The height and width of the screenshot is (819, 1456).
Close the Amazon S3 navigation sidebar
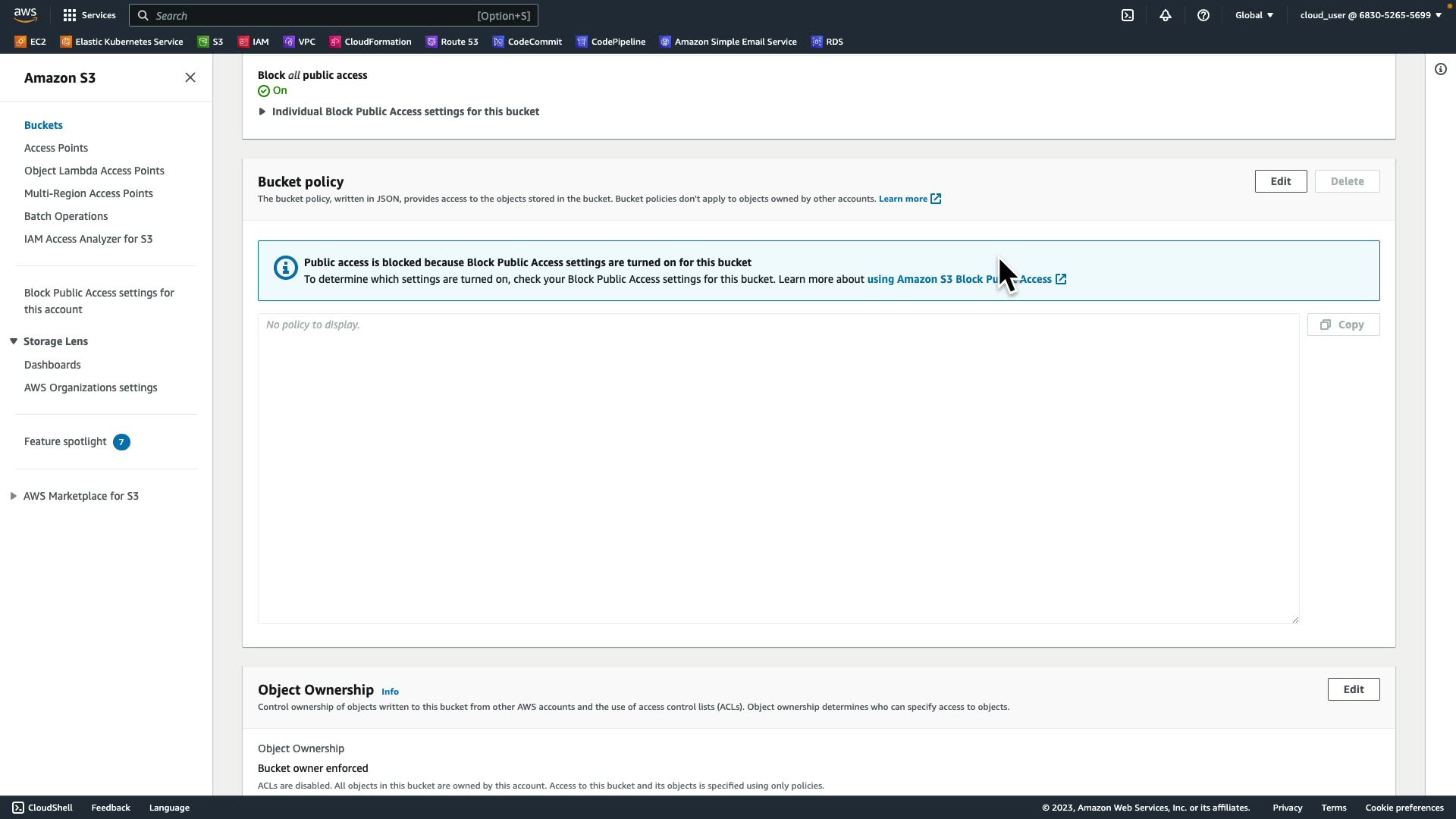point(190,77)
